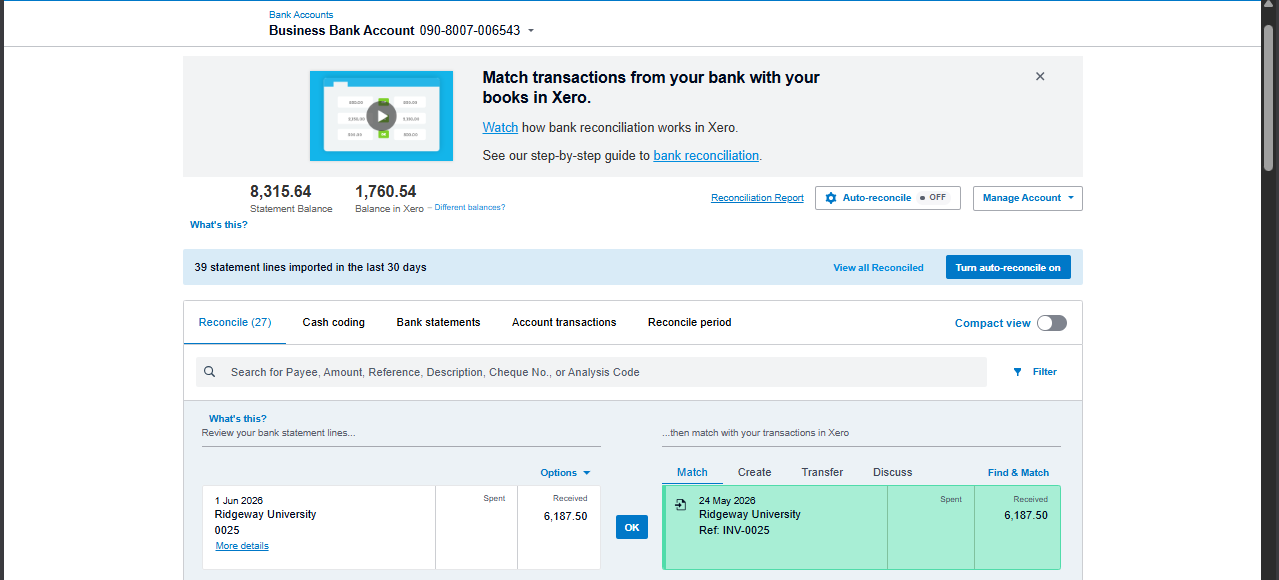Click the 1,760.54 Balance in Xero value
The image size is (1279, 580).
[x=386, y=191]
